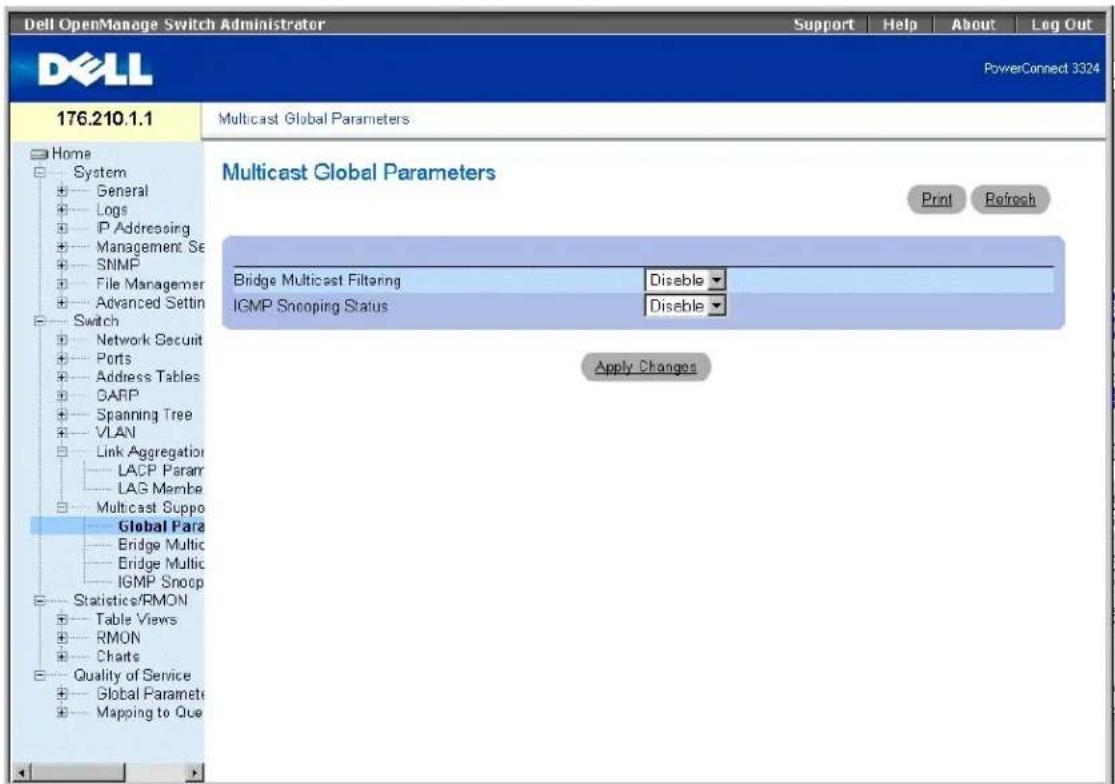Select Advanced Settings tree item
This screenshot has height=784, width=1115.
coord(150,303)
